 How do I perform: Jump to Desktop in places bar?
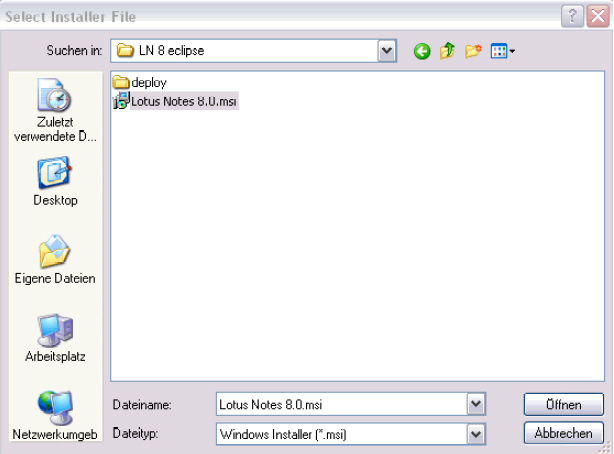(55, 181)
